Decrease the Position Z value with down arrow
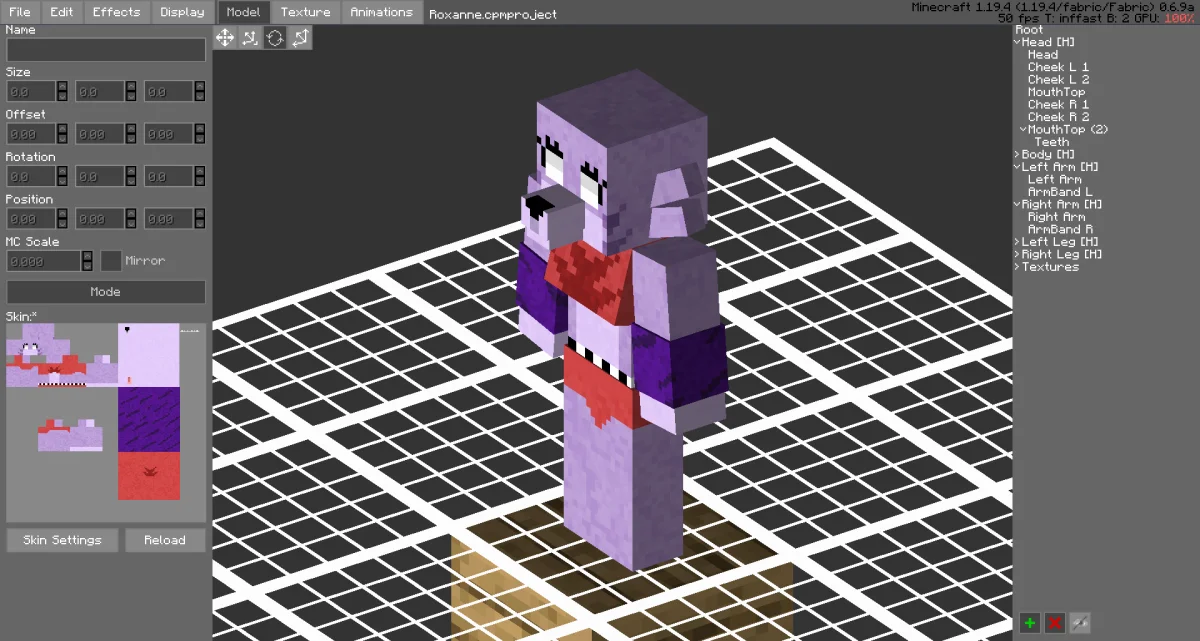The height and width of the screenshot is (641, 1200). [x=199, y=223]
